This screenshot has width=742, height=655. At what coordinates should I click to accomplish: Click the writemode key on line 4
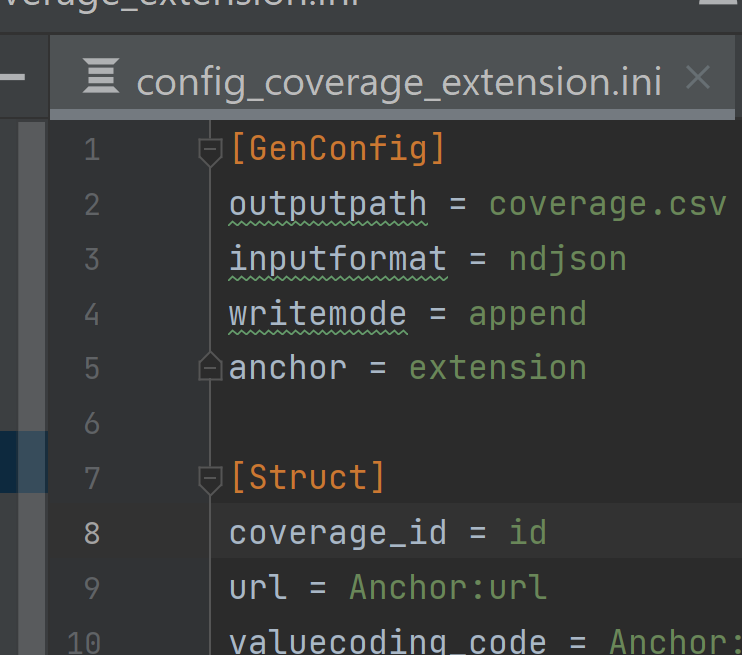click(x=318, y=314)
